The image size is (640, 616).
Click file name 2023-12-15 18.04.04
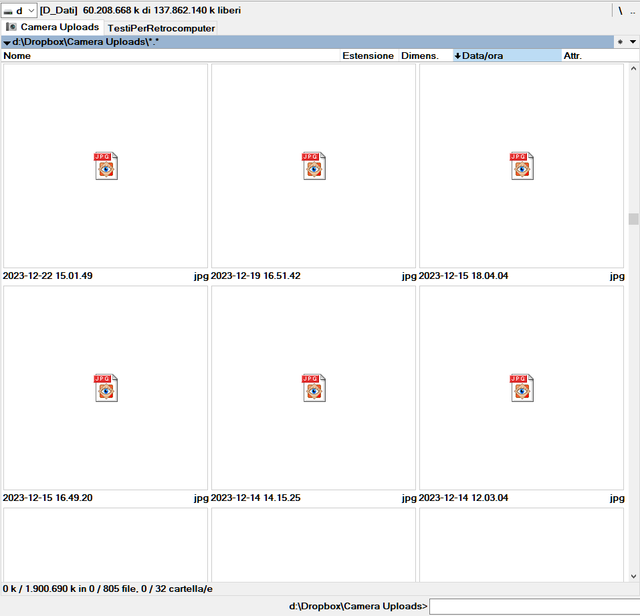(463, 276)
